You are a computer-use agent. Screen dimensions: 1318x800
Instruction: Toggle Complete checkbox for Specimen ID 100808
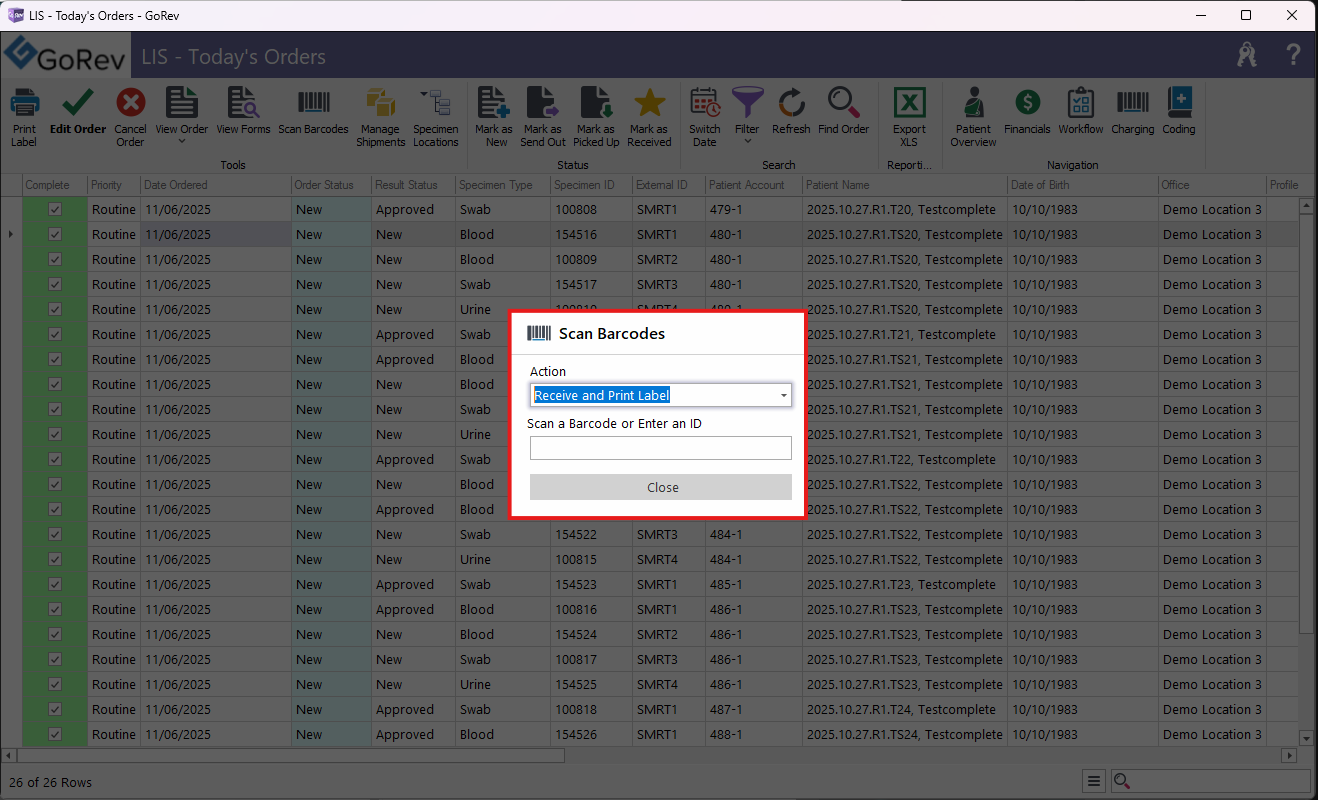55,210
